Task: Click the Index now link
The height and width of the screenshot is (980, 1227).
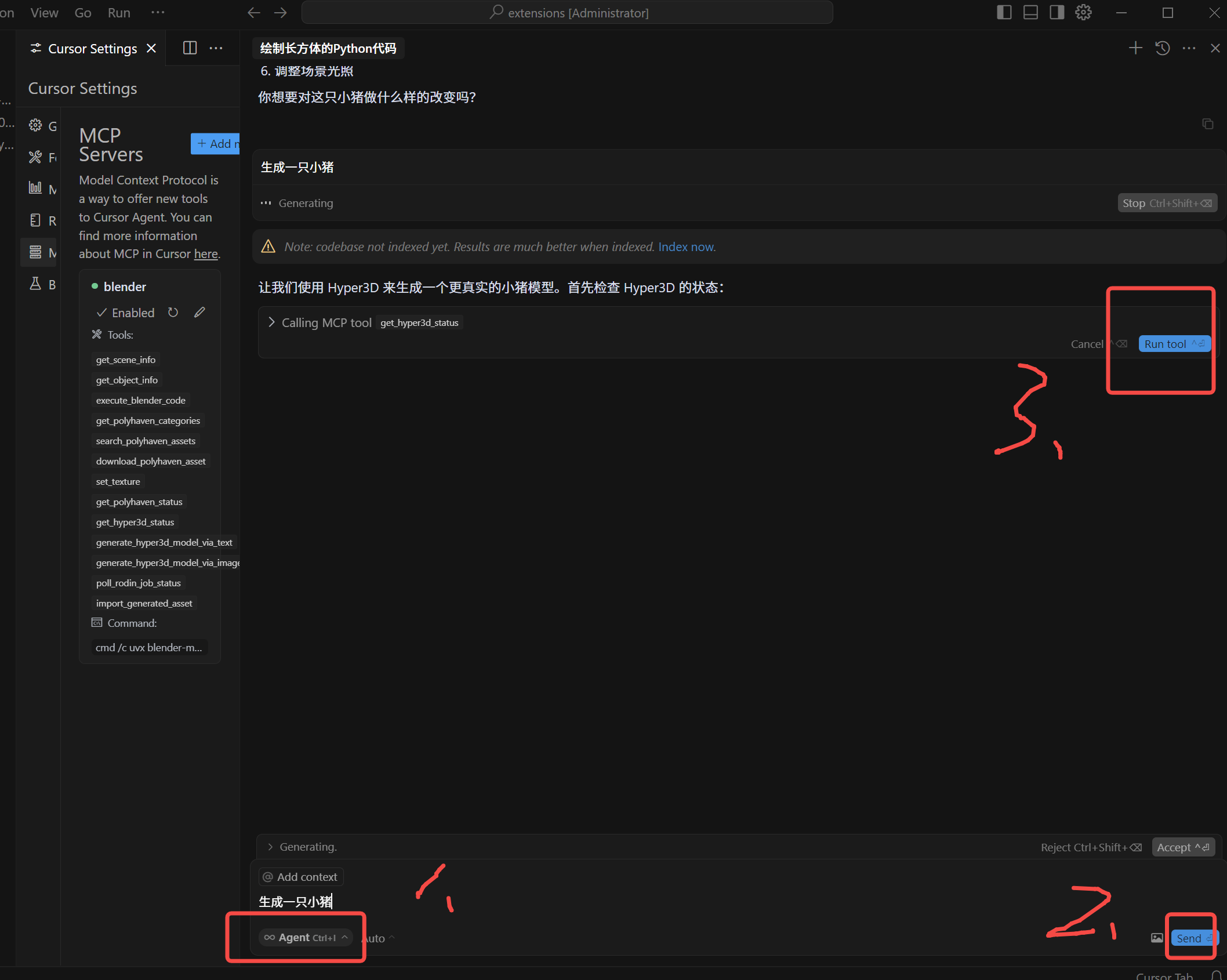Action: tap(687, 247)
